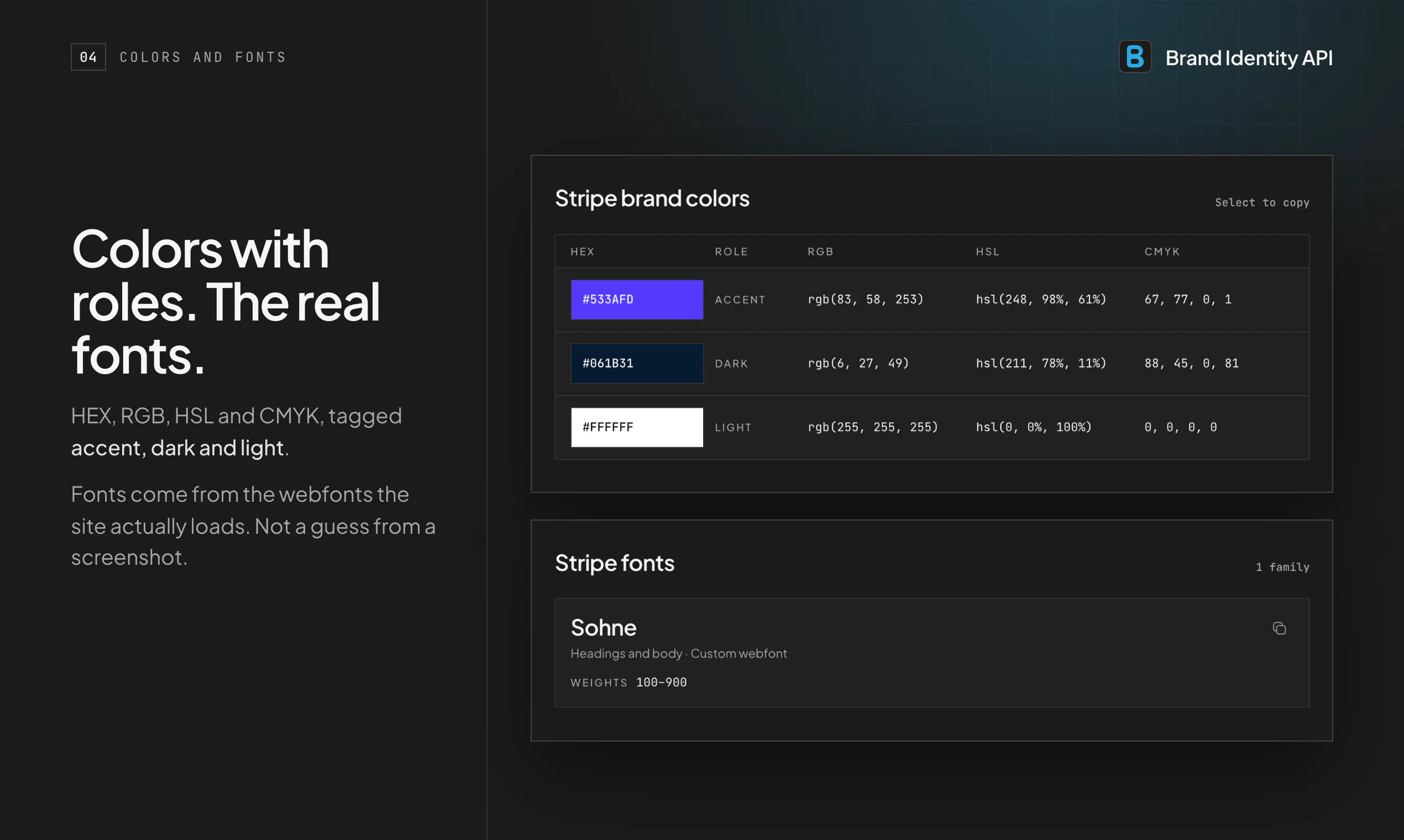The height and width of the screenshot is (840, 1404).
Task: Click the ACCENT role label
Action: coord(740,300)
